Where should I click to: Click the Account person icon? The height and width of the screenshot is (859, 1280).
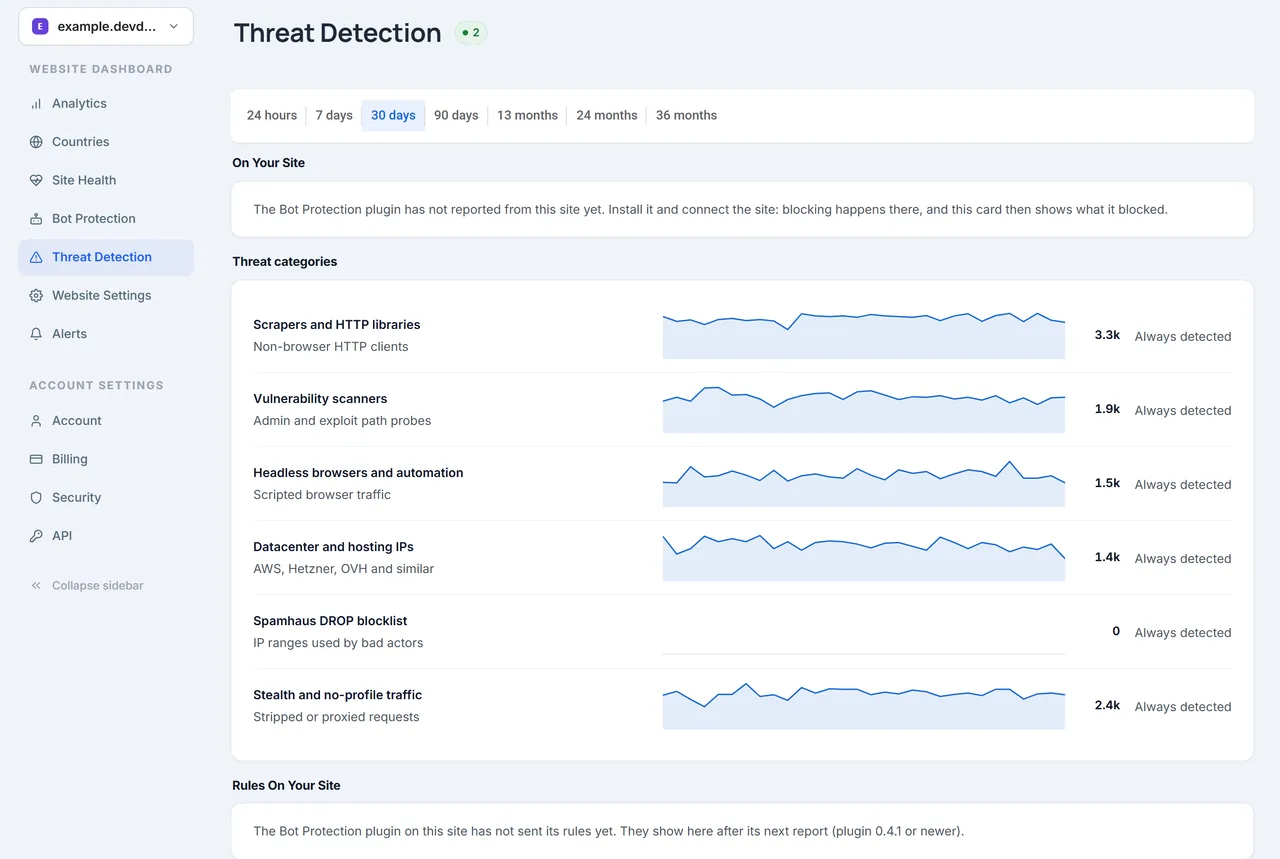[36, 421]
